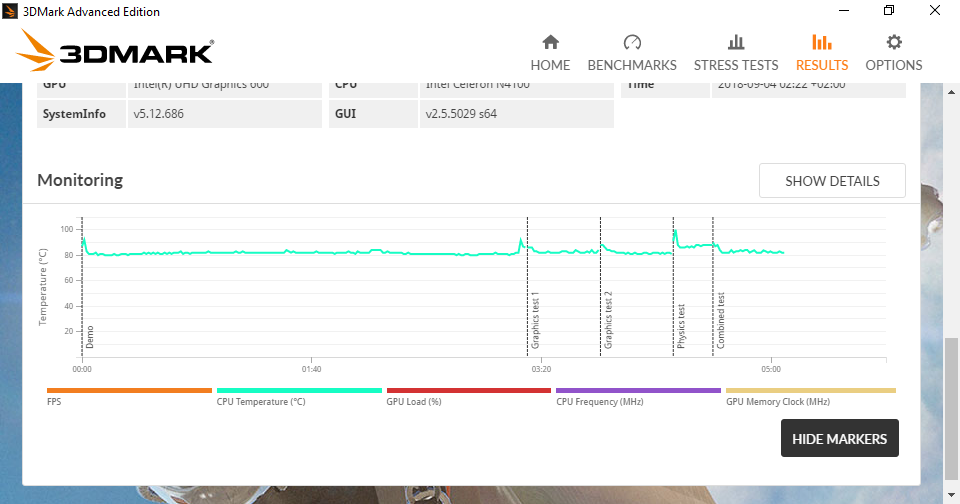Restore down the 3DMark window
This screenshot has height=504, width=960.
click(889, 10)
